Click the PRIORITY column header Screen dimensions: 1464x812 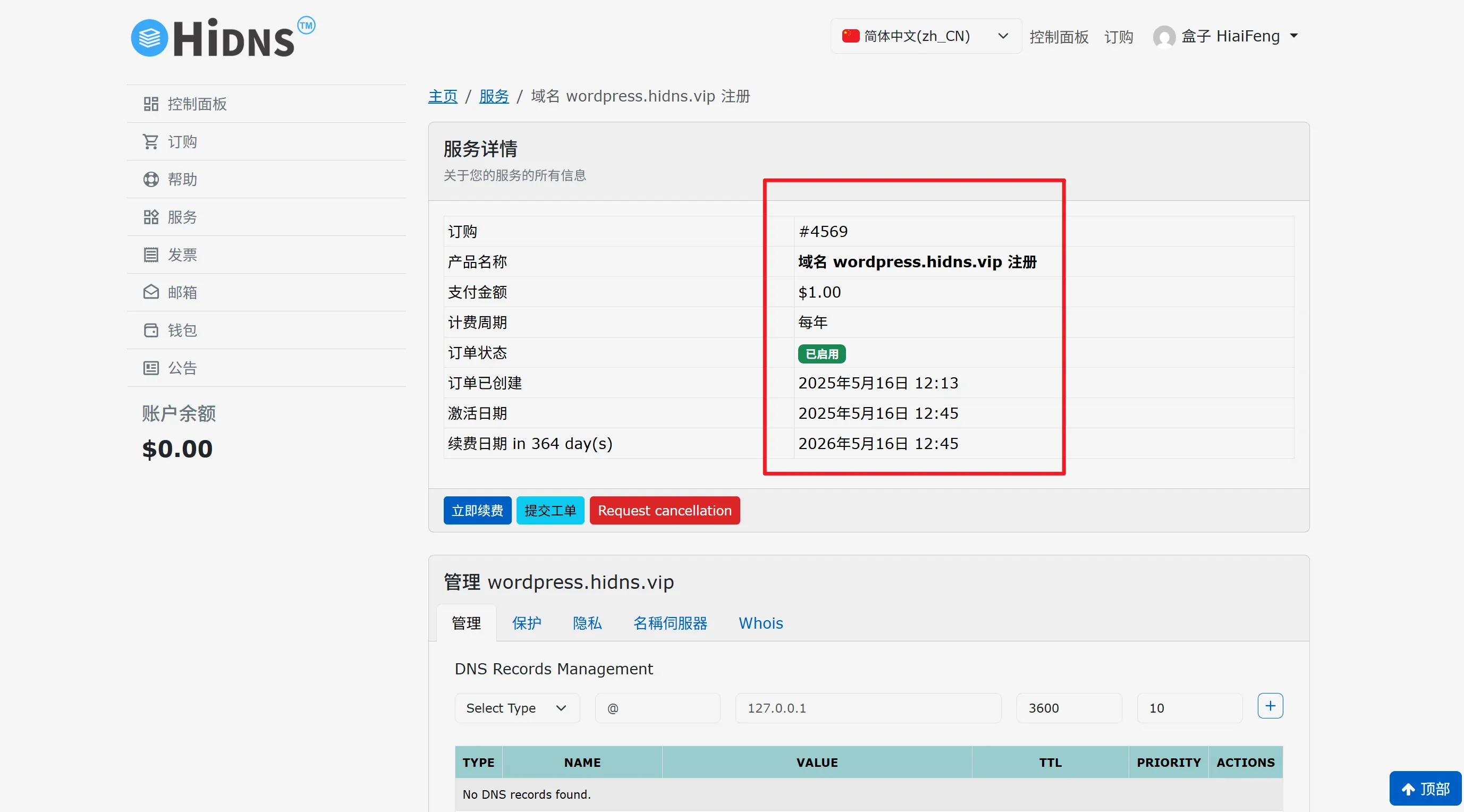click(x=1169, y=762)
